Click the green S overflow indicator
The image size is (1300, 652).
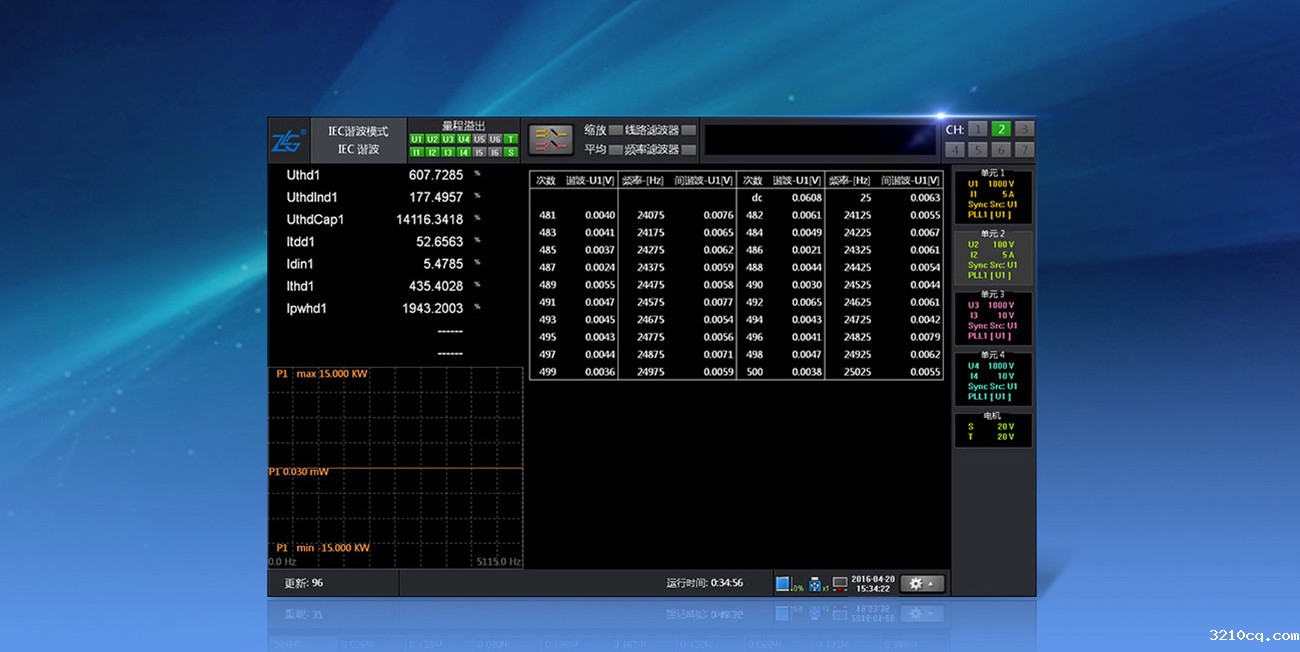tap(510, 152)
